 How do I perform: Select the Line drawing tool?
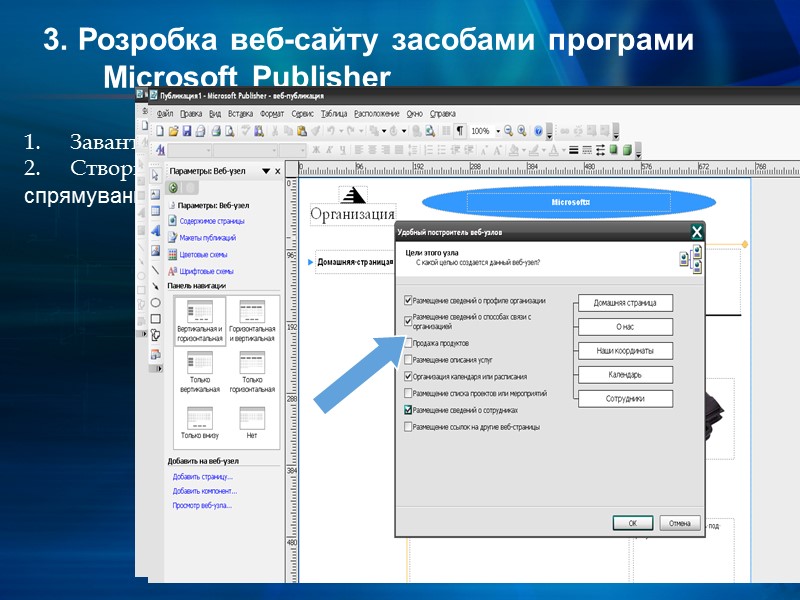pos(155,270)
